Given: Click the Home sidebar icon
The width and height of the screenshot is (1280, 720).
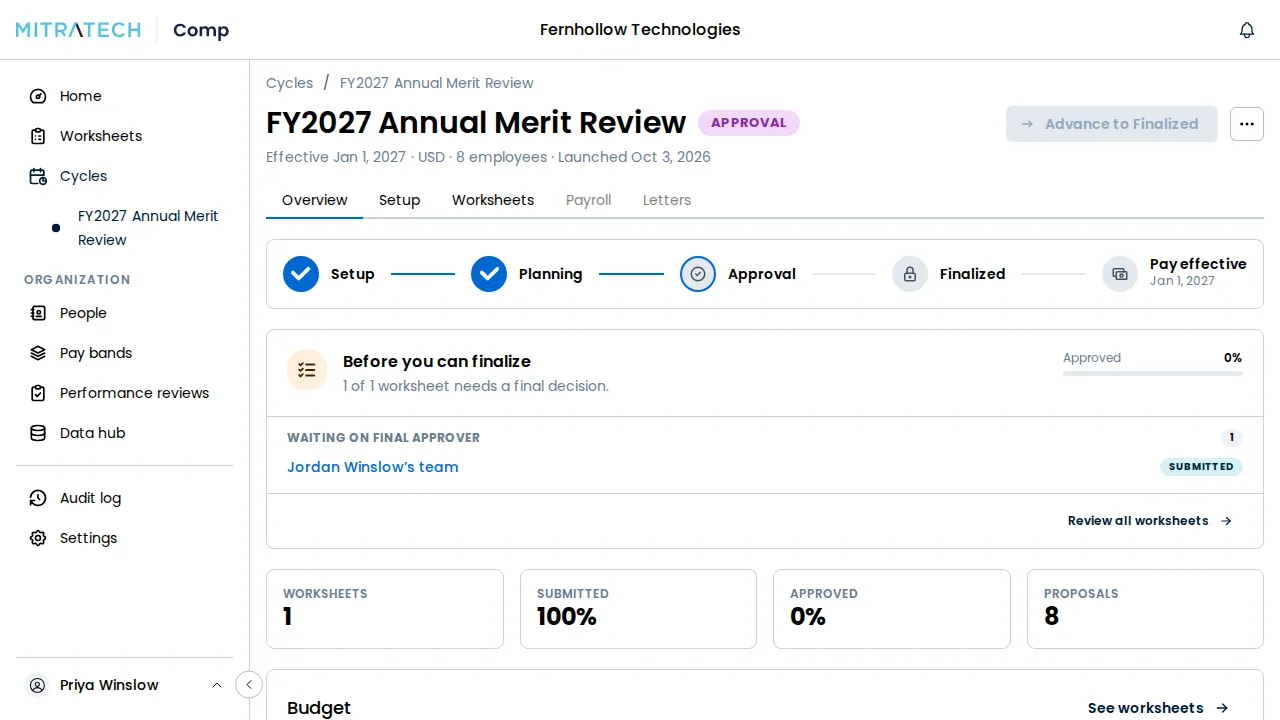Looking at the screenshot, I should [38, 96].
